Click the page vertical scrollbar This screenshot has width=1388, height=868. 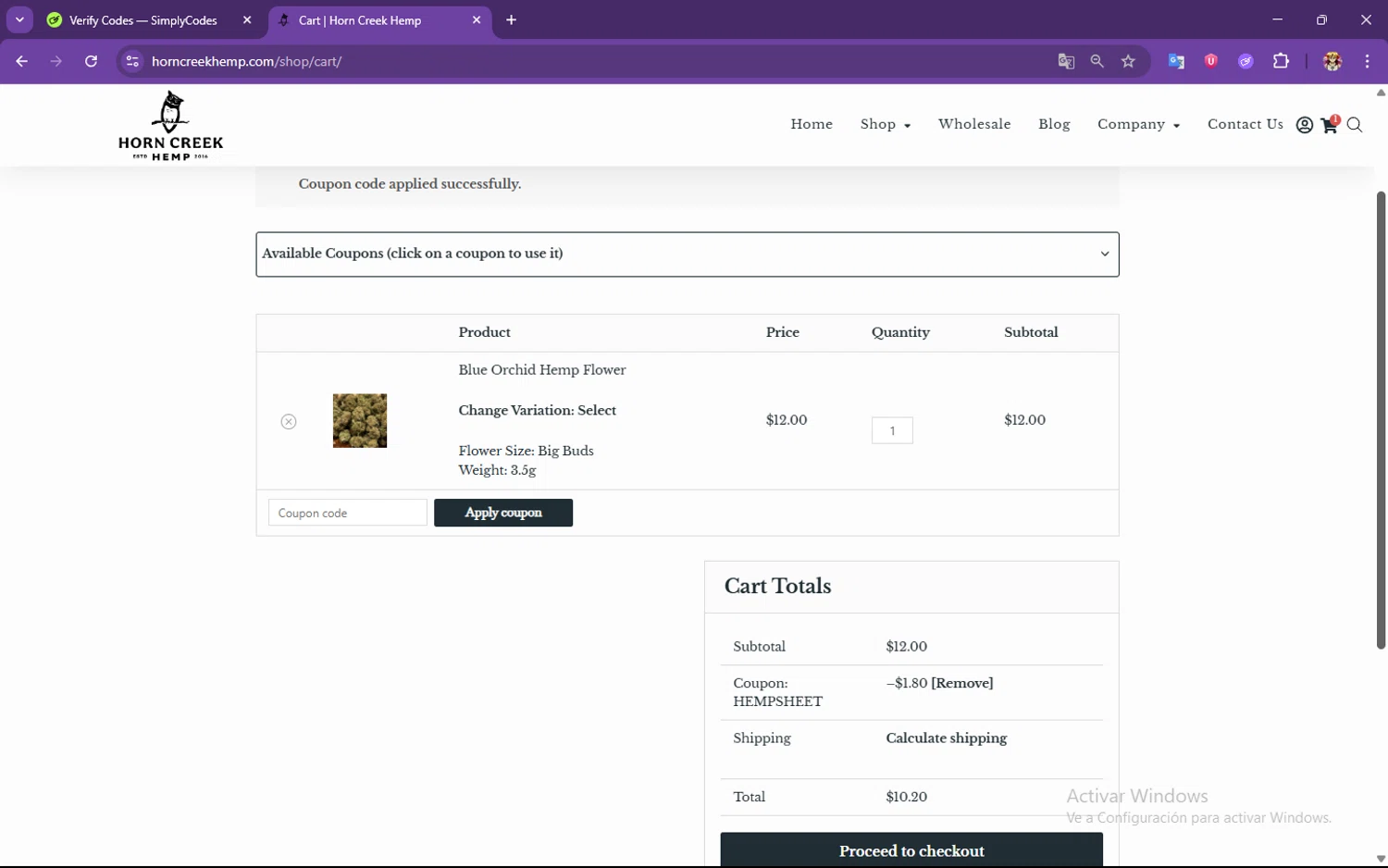(1381, 420)
